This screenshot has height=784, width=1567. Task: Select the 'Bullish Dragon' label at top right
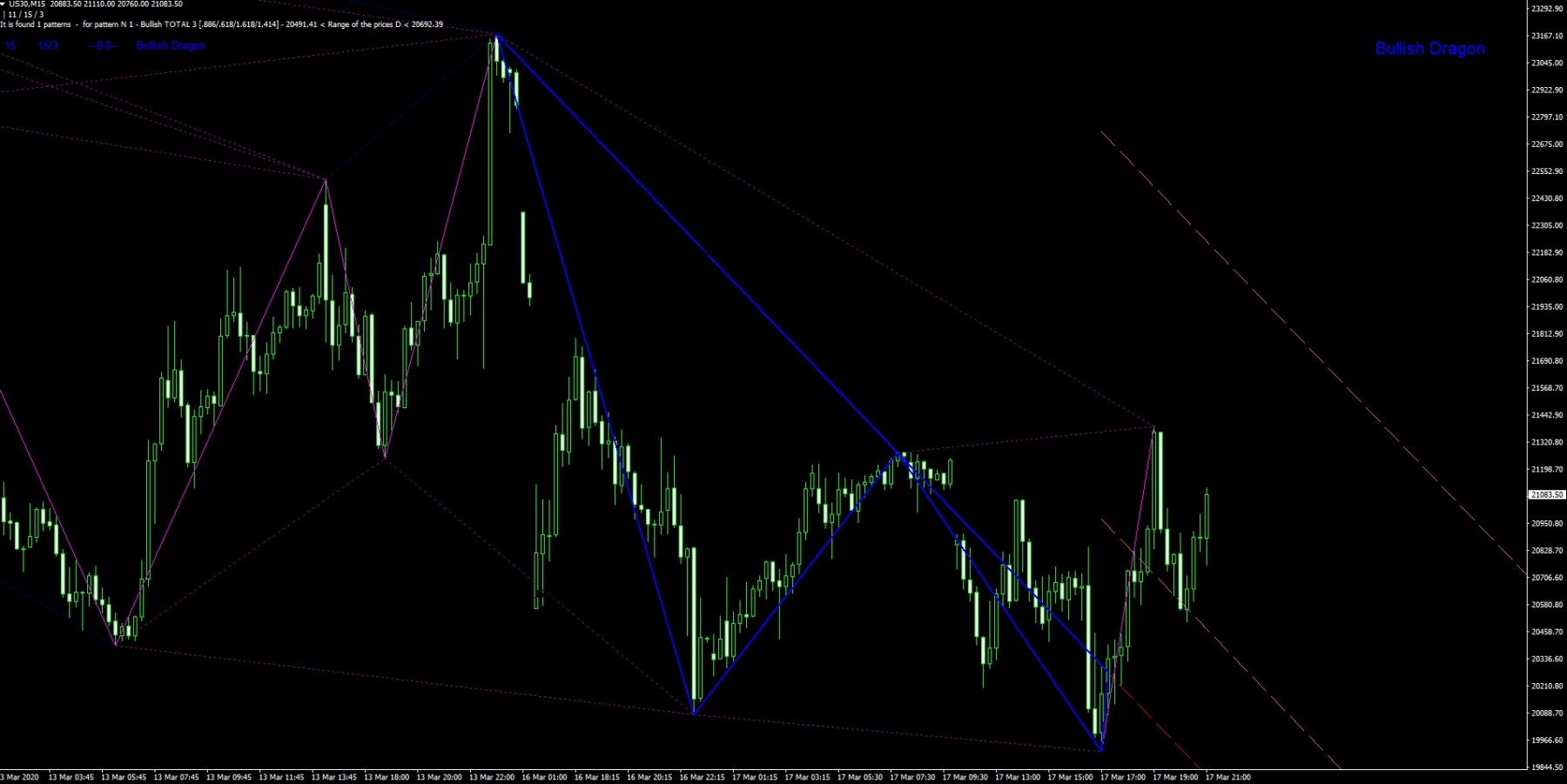click(1429, 49)
